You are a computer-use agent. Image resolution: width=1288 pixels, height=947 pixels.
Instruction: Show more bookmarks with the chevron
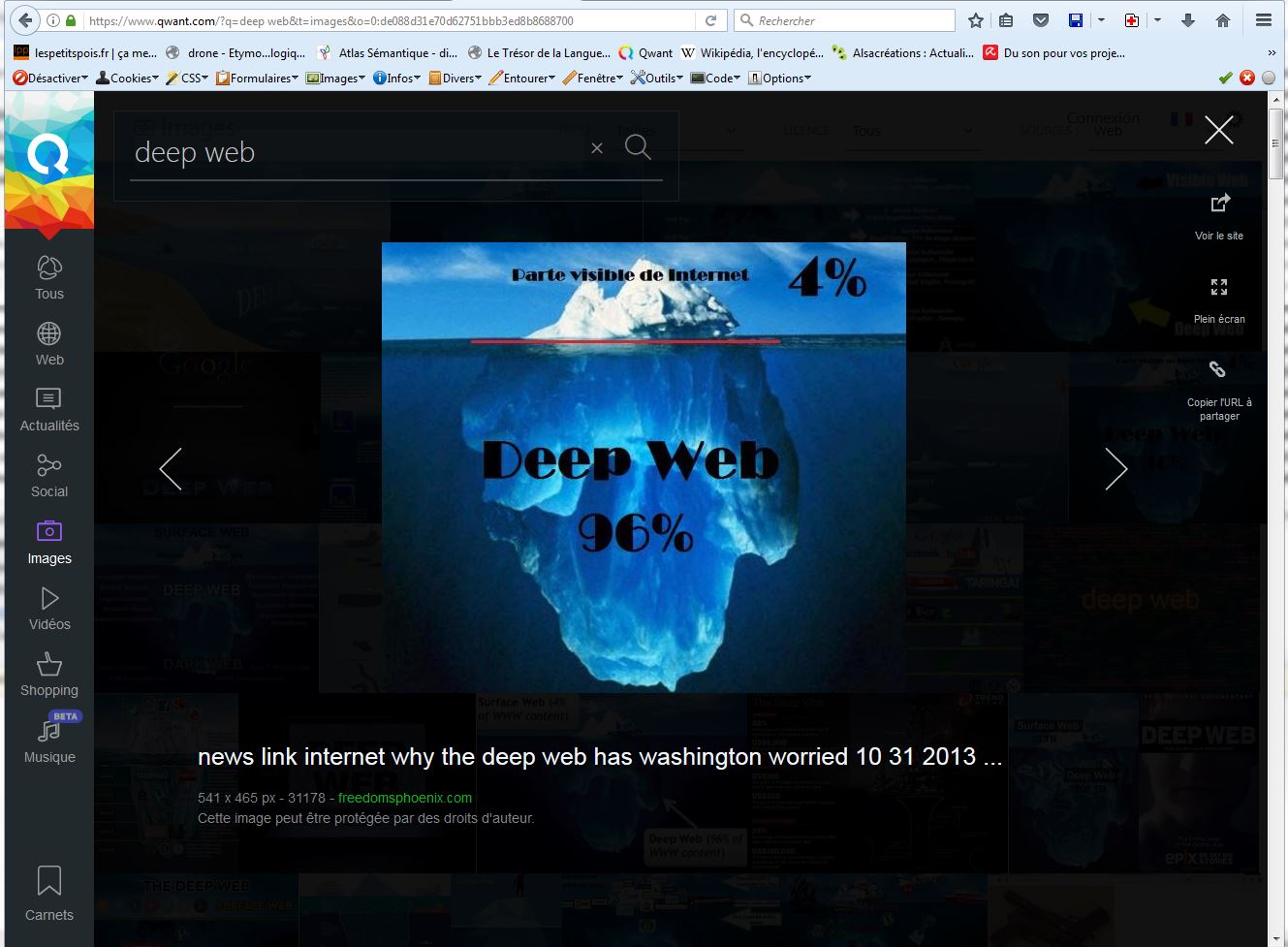pos(1272,53)
